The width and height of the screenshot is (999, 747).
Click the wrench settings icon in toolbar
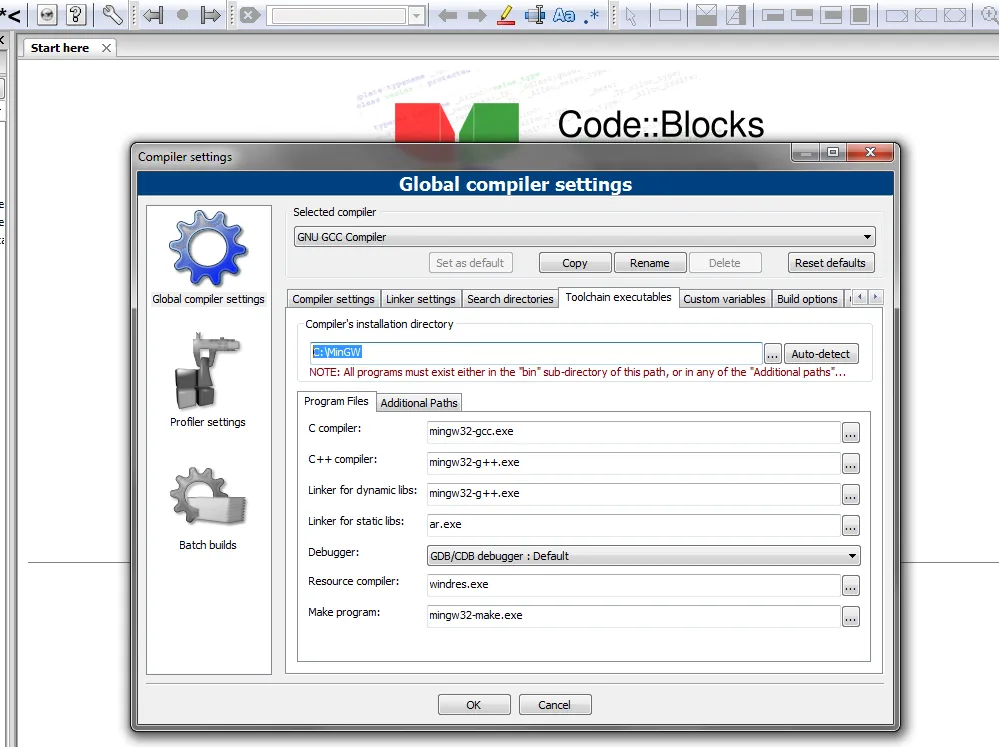pyautogui.click(x=113, y=14)
